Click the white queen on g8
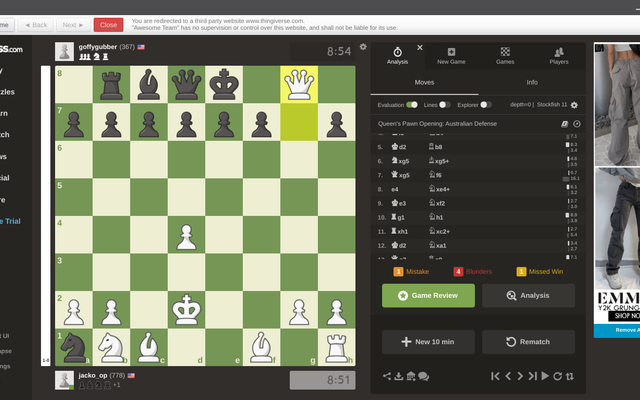The height and width of the screenshot is (400, 640). [299, 84]
